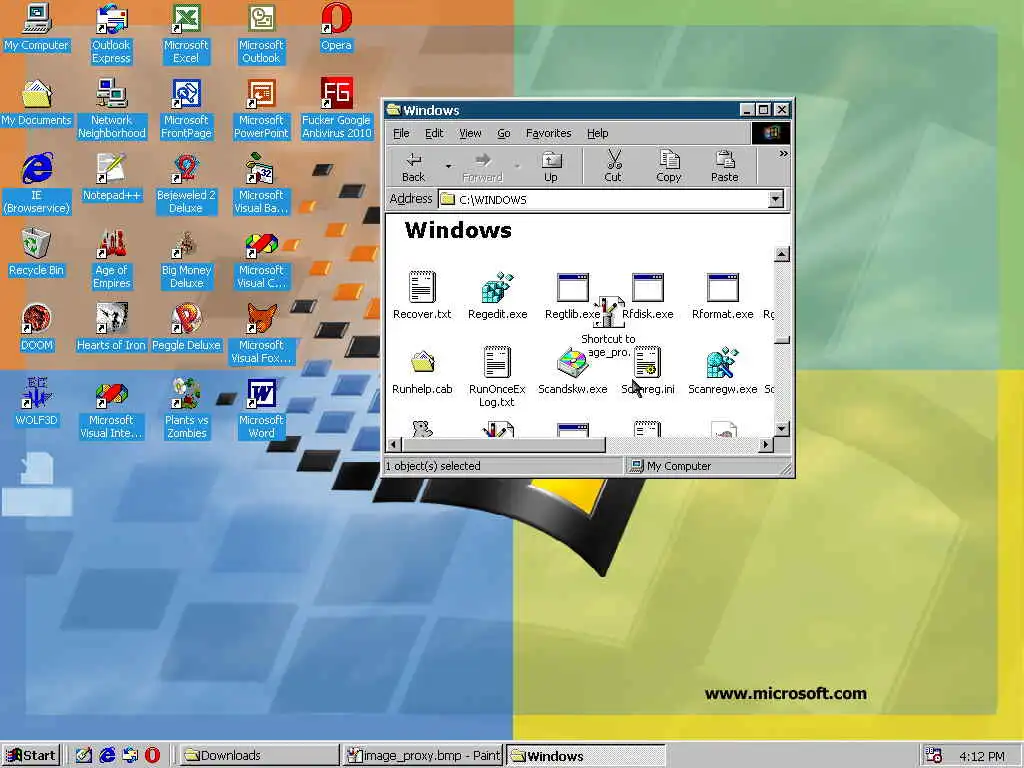The height and width of the screenshot is (768, 1024).
Task: Select the Microsoft Visual C++ shortcut
Action: pyautogui.click(x=261, y=259)
